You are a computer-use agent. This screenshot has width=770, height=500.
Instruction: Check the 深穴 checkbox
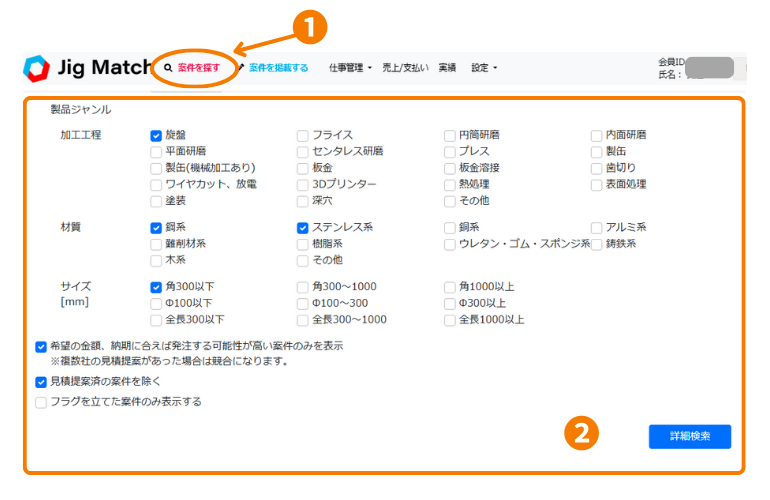click(302, 201)
